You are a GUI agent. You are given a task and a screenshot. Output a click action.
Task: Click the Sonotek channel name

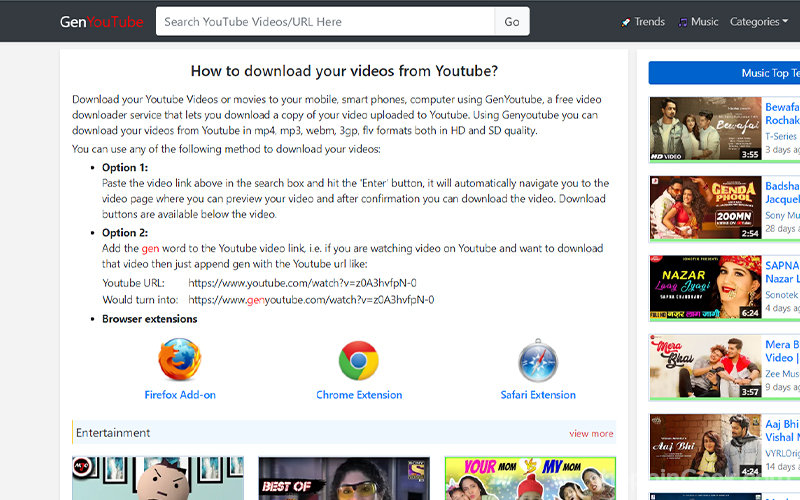(782, 295)
